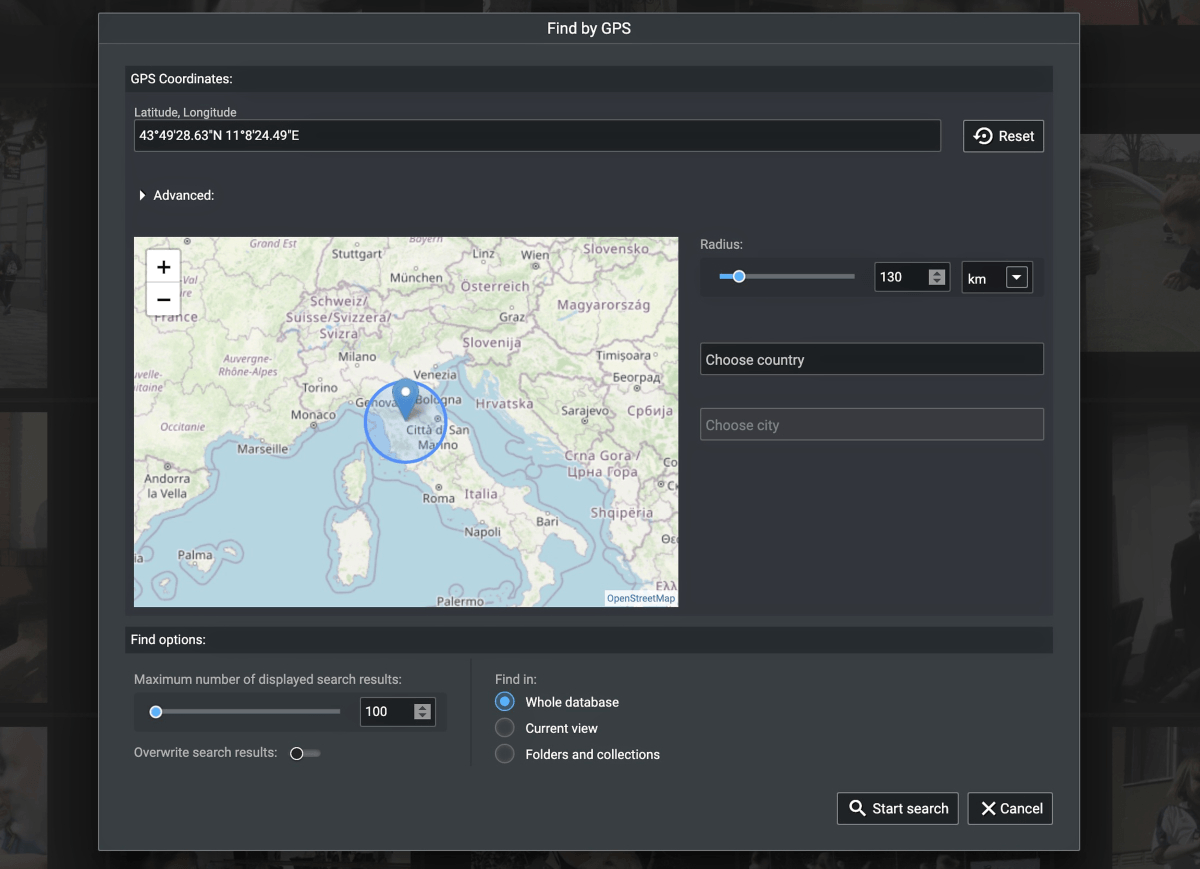The width and height of the screenshot is (1200, 869).
Task: Increment the radius value with the stepper
Action: coord(937,272)
